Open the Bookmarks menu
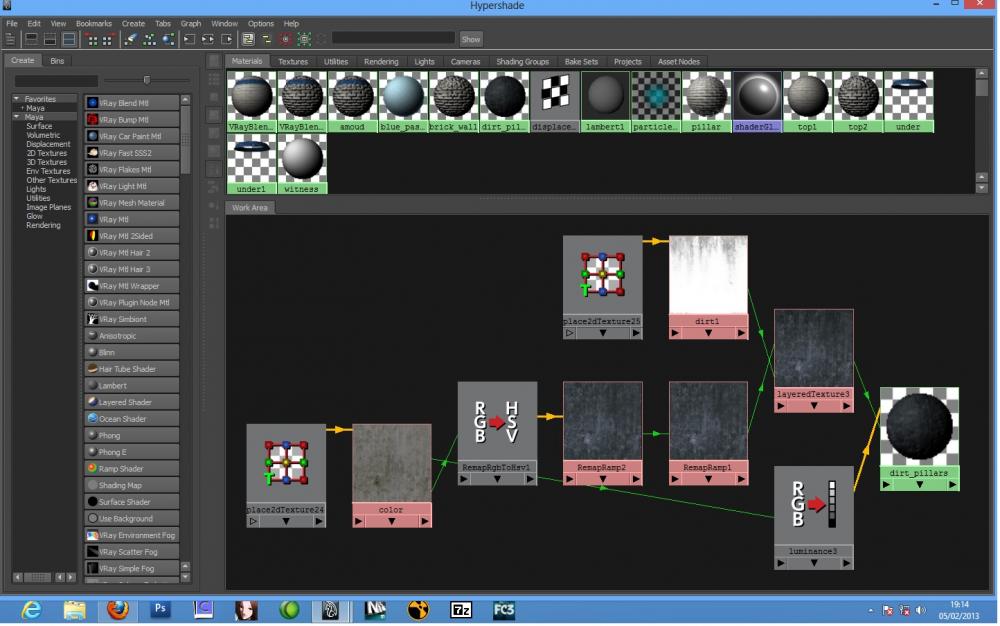 [x=94, y=24]
